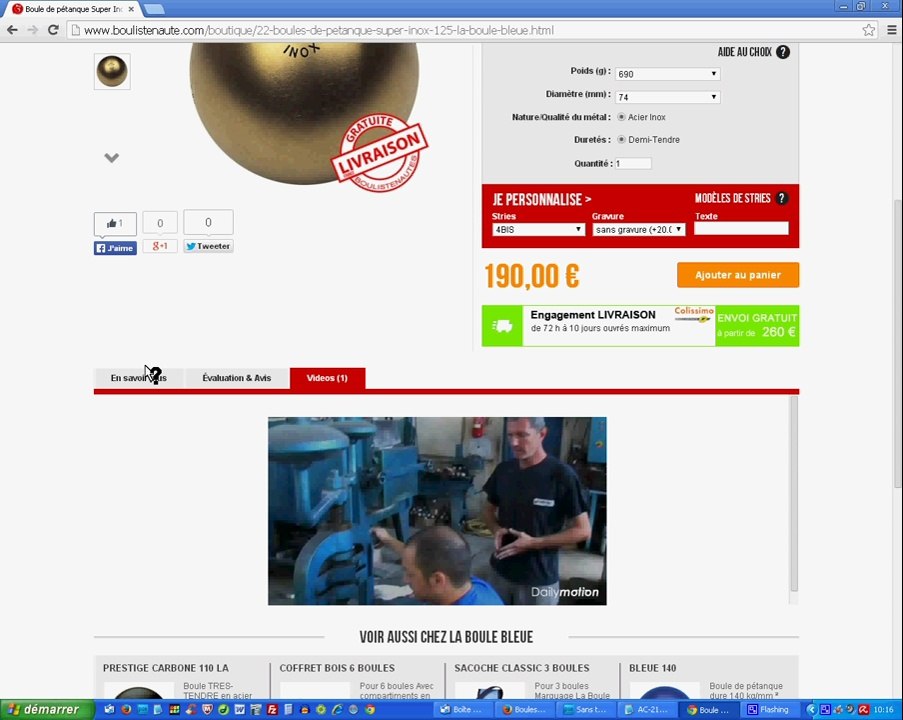Screen dimensions: 903x720
Task: Open the Sacoche Classic 3 Boules product
Action: pos(522,668)
